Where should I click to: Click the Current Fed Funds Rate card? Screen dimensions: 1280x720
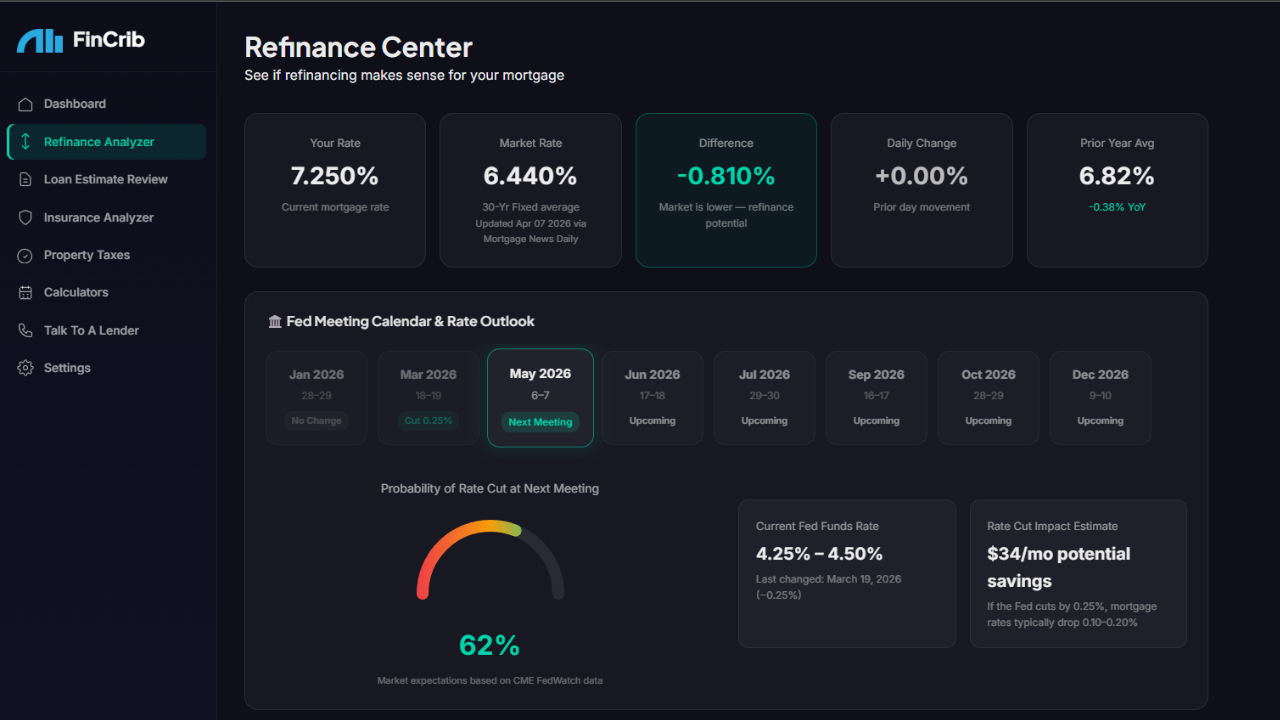[847, 574]
